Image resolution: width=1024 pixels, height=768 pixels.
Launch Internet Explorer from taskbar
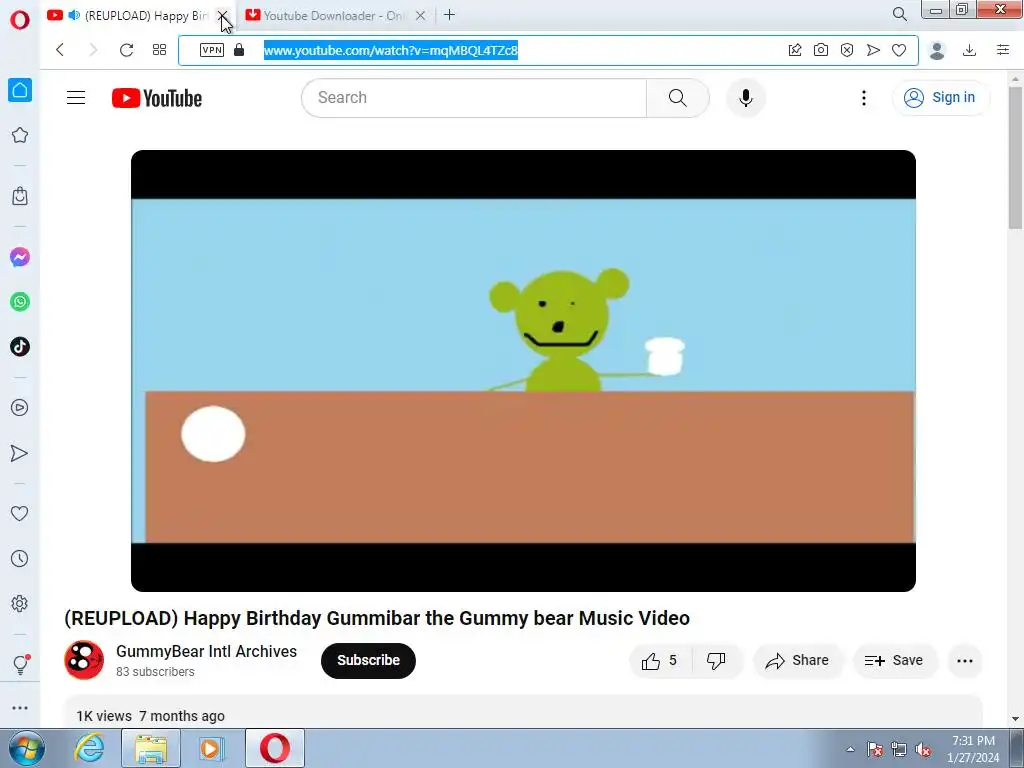click(89, 748)
